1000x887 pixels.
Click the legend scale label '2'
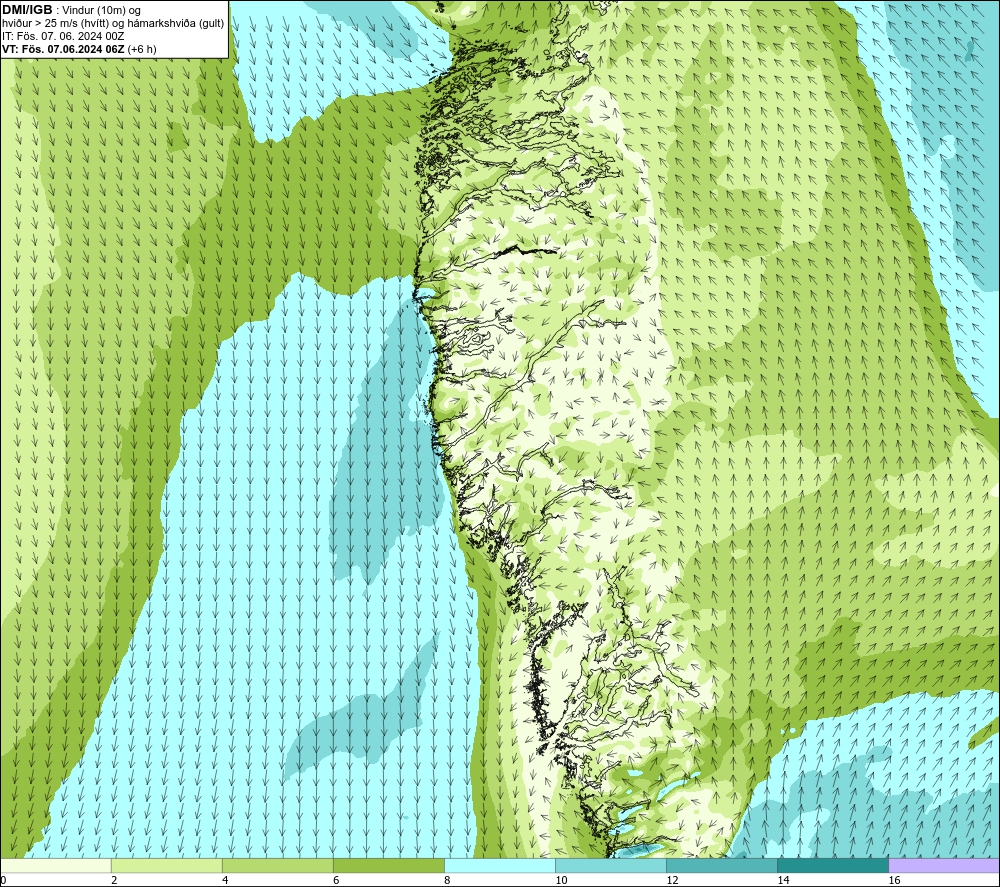pyautogui.click(x=114, y=881)
